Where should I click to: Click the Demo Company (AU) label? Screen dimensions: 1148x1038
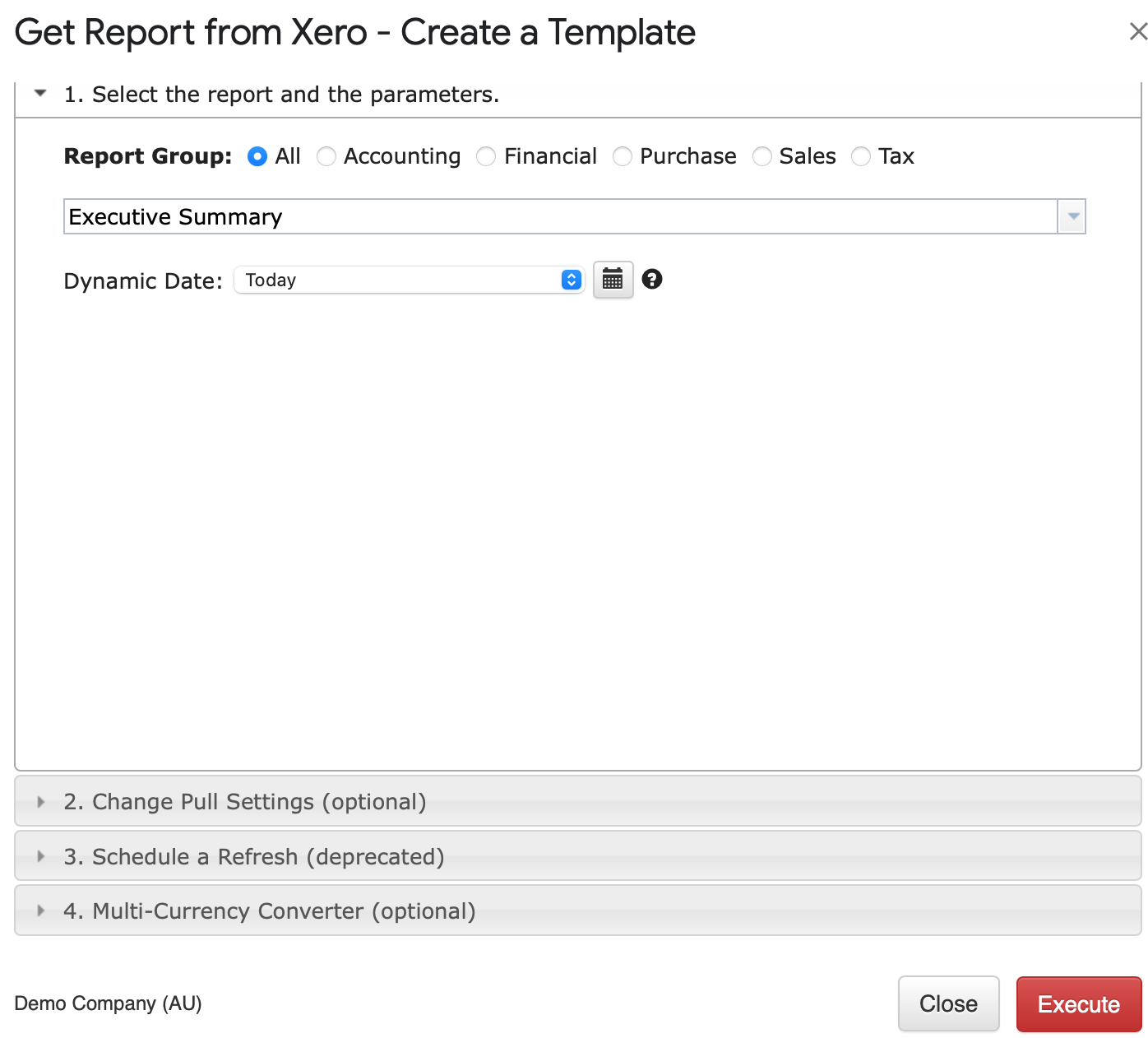coord(108,1003)
